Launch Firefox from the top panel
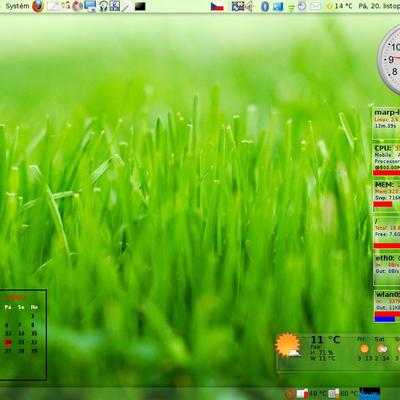The width and height of the screenshot is (400, 400). point(38,6)
